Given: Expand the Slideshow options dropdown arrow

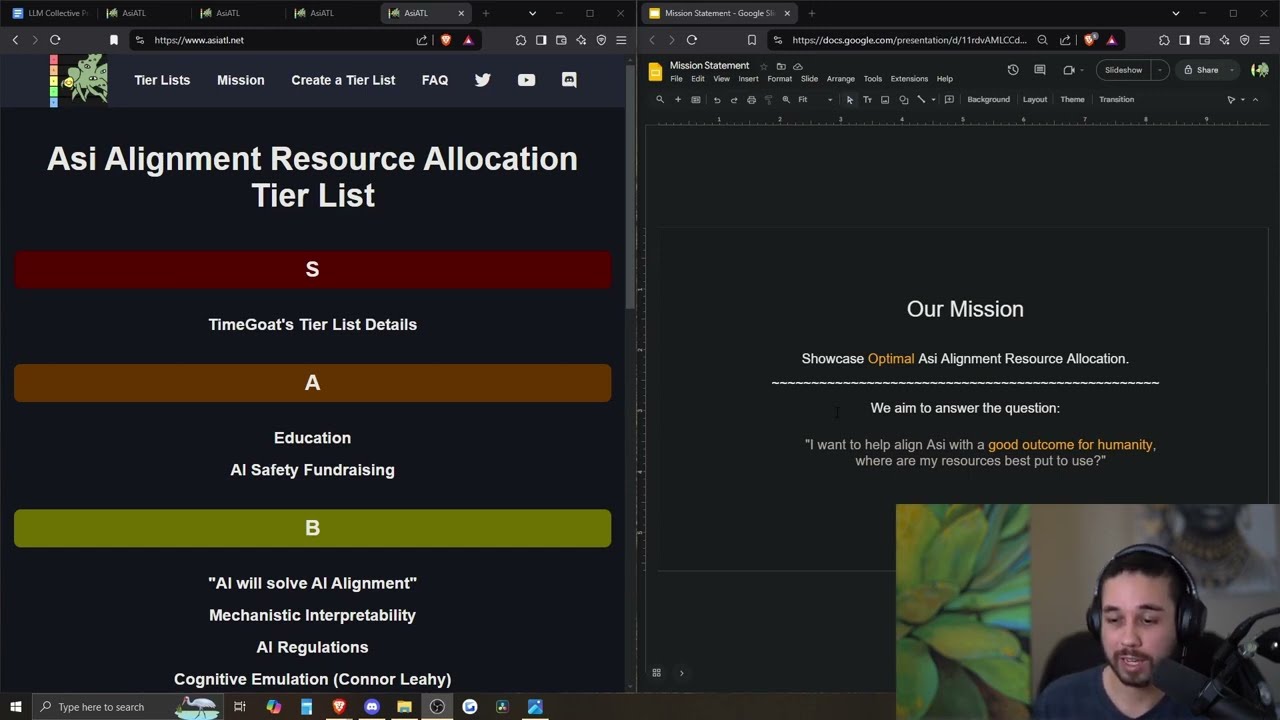Looking at the screenshot, I should click(x=1159, y=70).
